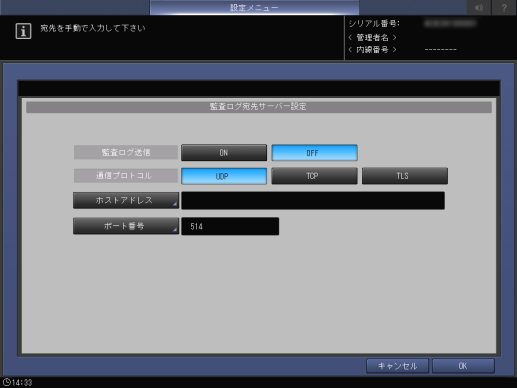517x388 pixels.
Task: Select the 設定メニュー tab at the top
Action: (x=254, y=7)
